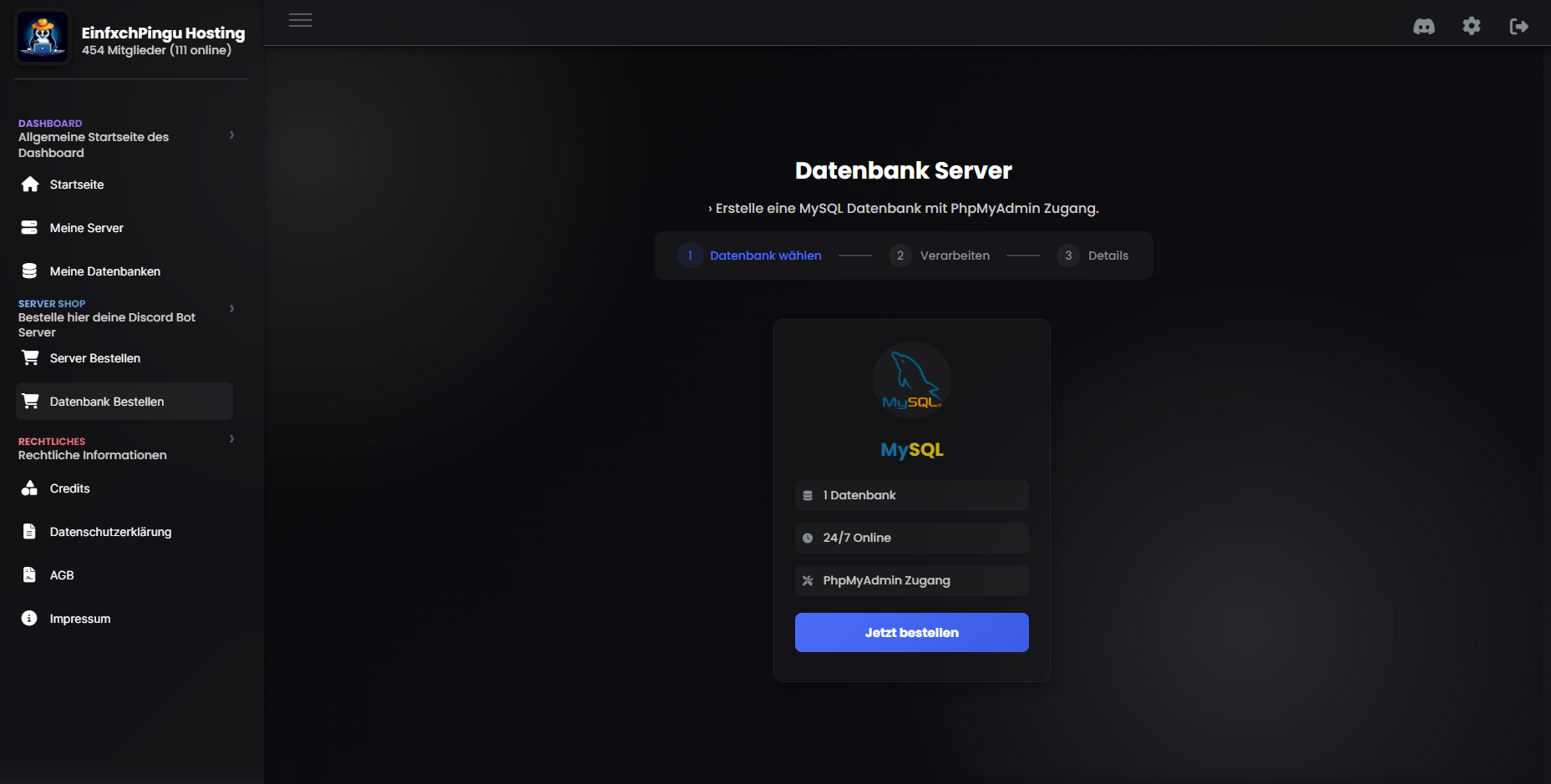Open settings via the gear icon
1551x784 pixels.
(1471, 26)
